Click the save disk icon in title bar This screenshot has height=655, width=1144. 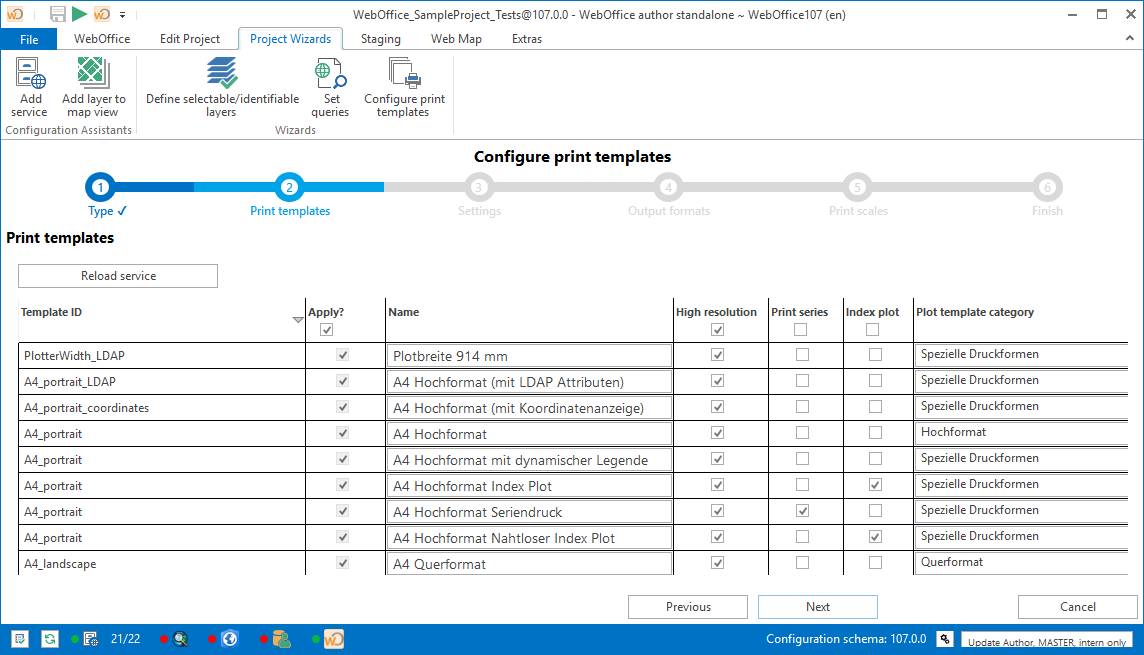(x=58, y=14)
